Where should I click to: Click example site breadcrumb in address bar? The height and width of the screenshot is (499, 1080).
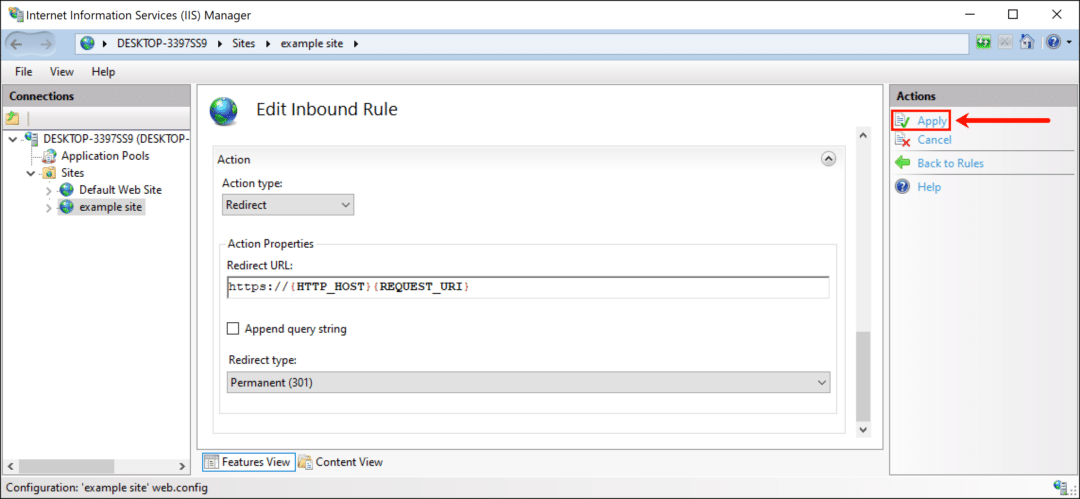coord(313,43)
